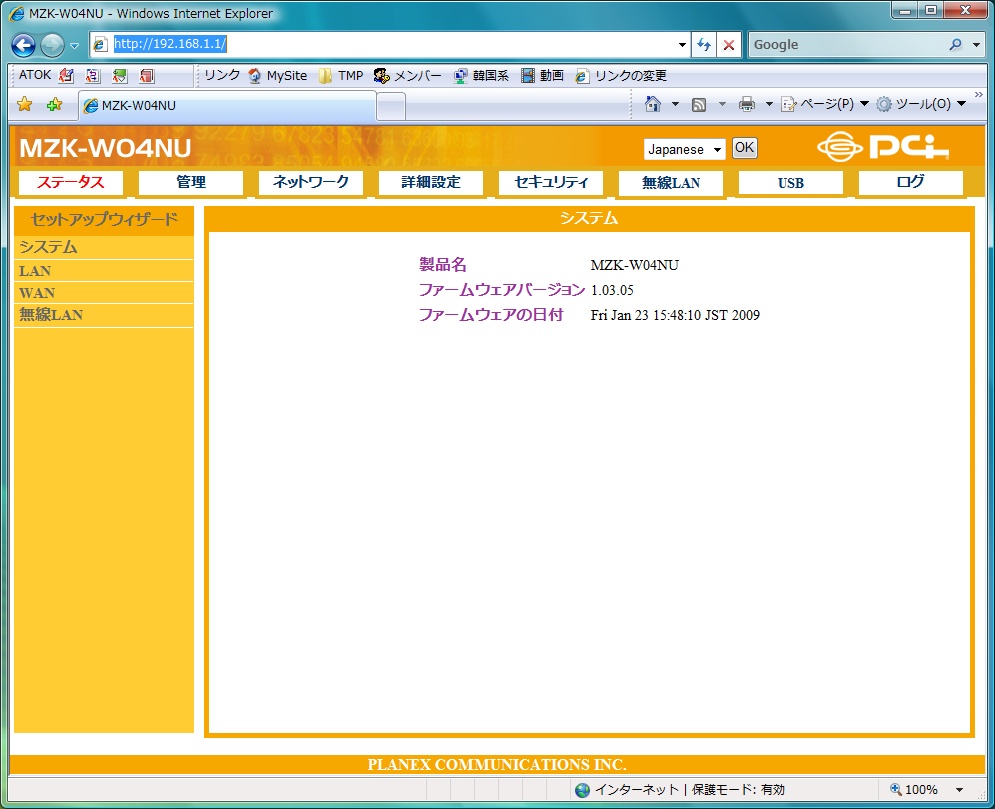Open the ツール(O) menu
The width and height of the screenshot is (995, 809).
(x=921, y=103)
